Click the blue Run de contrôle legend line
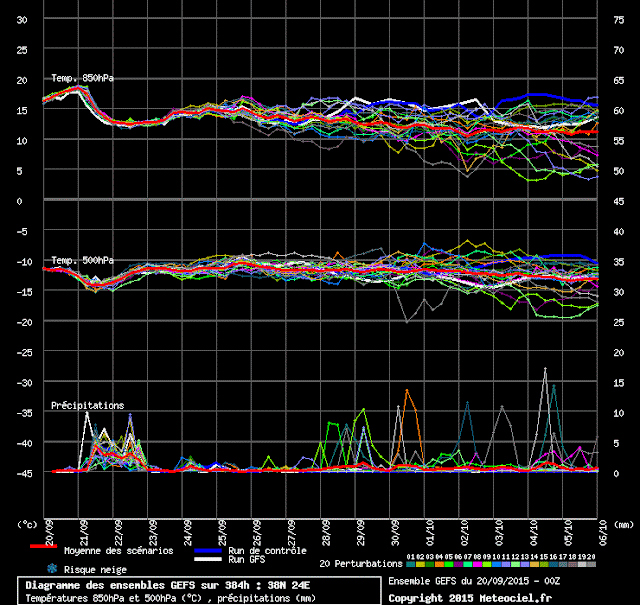This screenshot has width=640, height=605. point(208,551)
